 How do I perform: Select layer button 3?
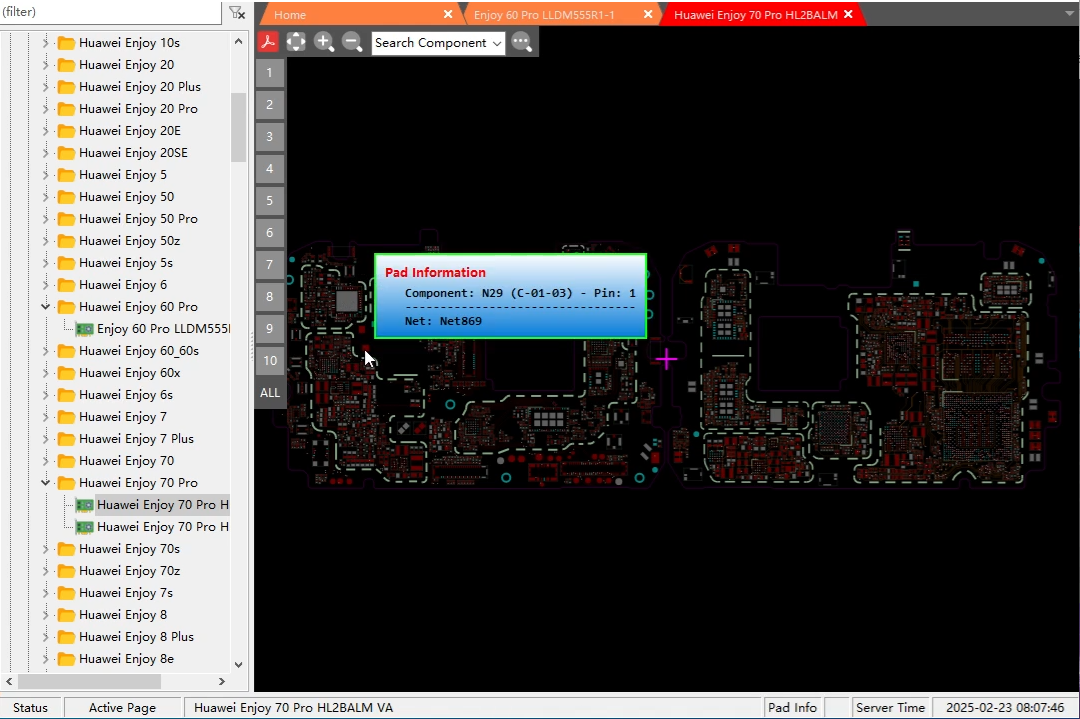pyautogui.click(x=269, y=136)
